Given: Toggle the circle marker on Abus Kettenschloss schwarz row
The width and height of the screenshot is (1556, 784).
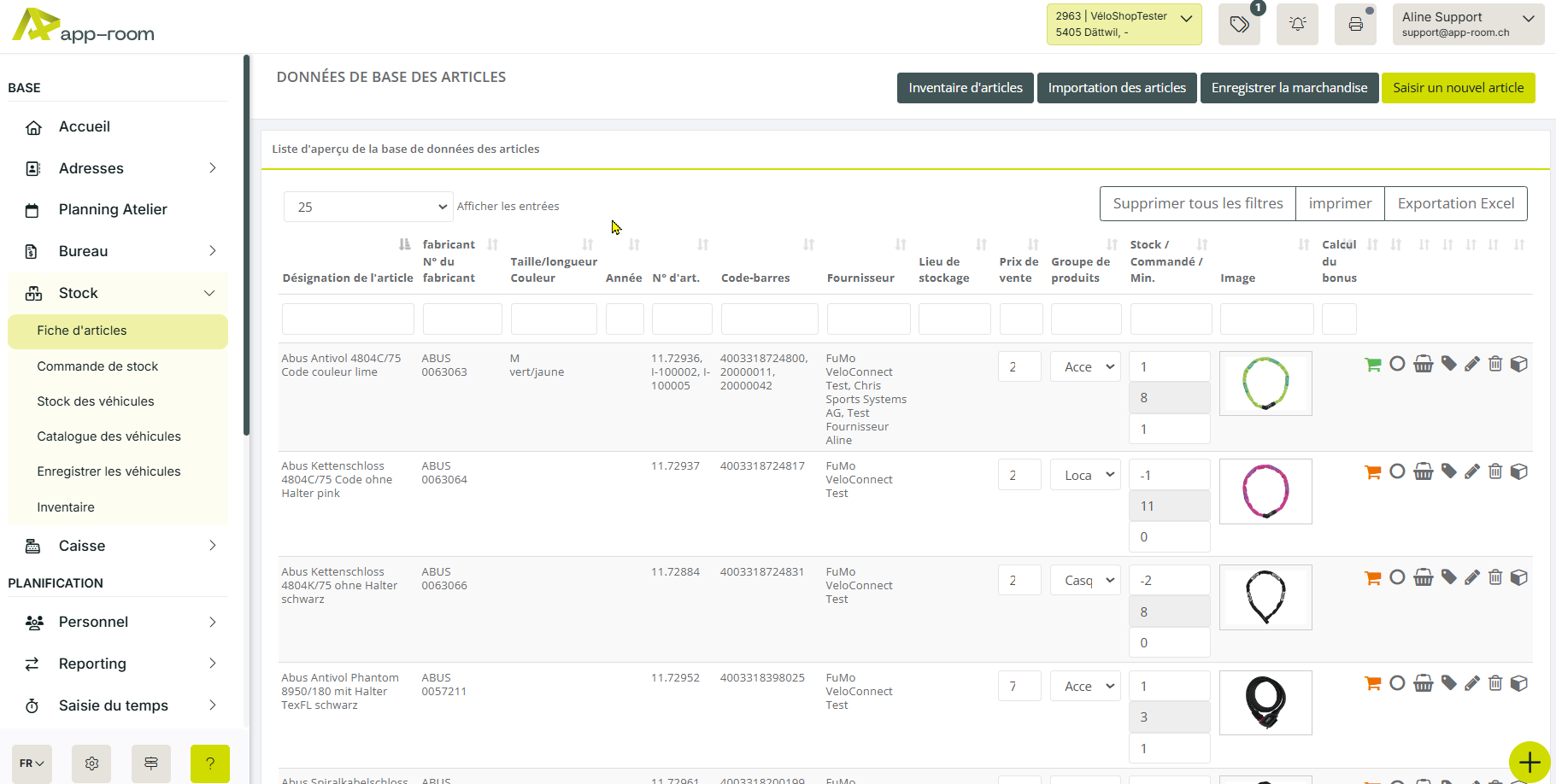Looking at the screenshot, I should coord(1397,577).
